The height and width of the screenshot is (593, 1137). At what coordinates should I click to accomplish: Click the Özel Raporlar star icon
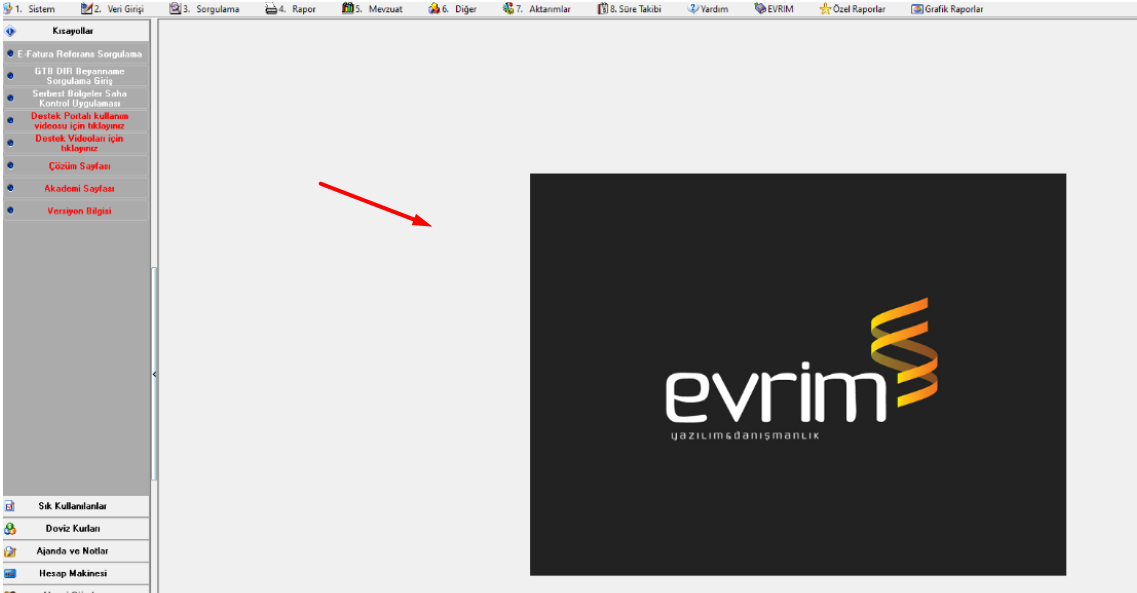(x=825, y=9)
